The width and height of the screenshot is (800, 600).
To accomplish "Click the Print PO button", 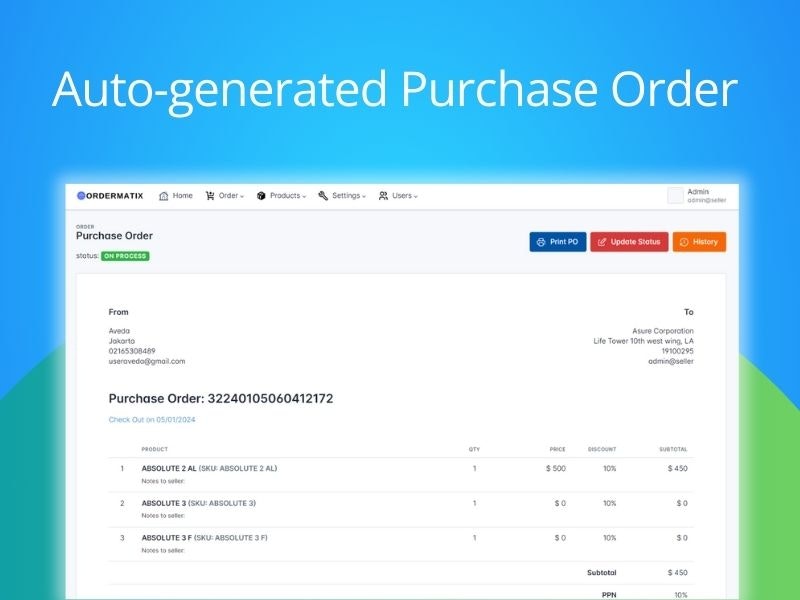I will click(x=558, y=242).
